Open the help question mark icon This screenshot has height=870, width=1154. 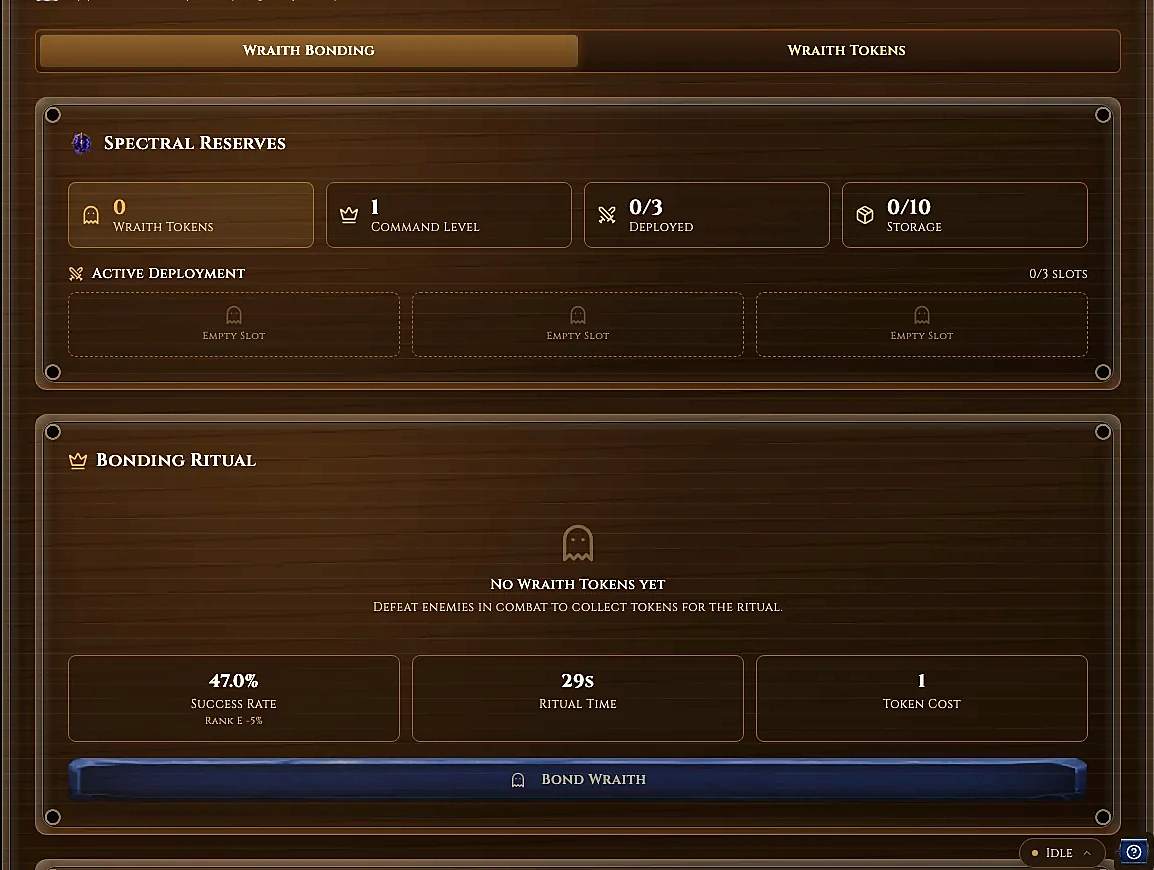(x=1134, y=852)
